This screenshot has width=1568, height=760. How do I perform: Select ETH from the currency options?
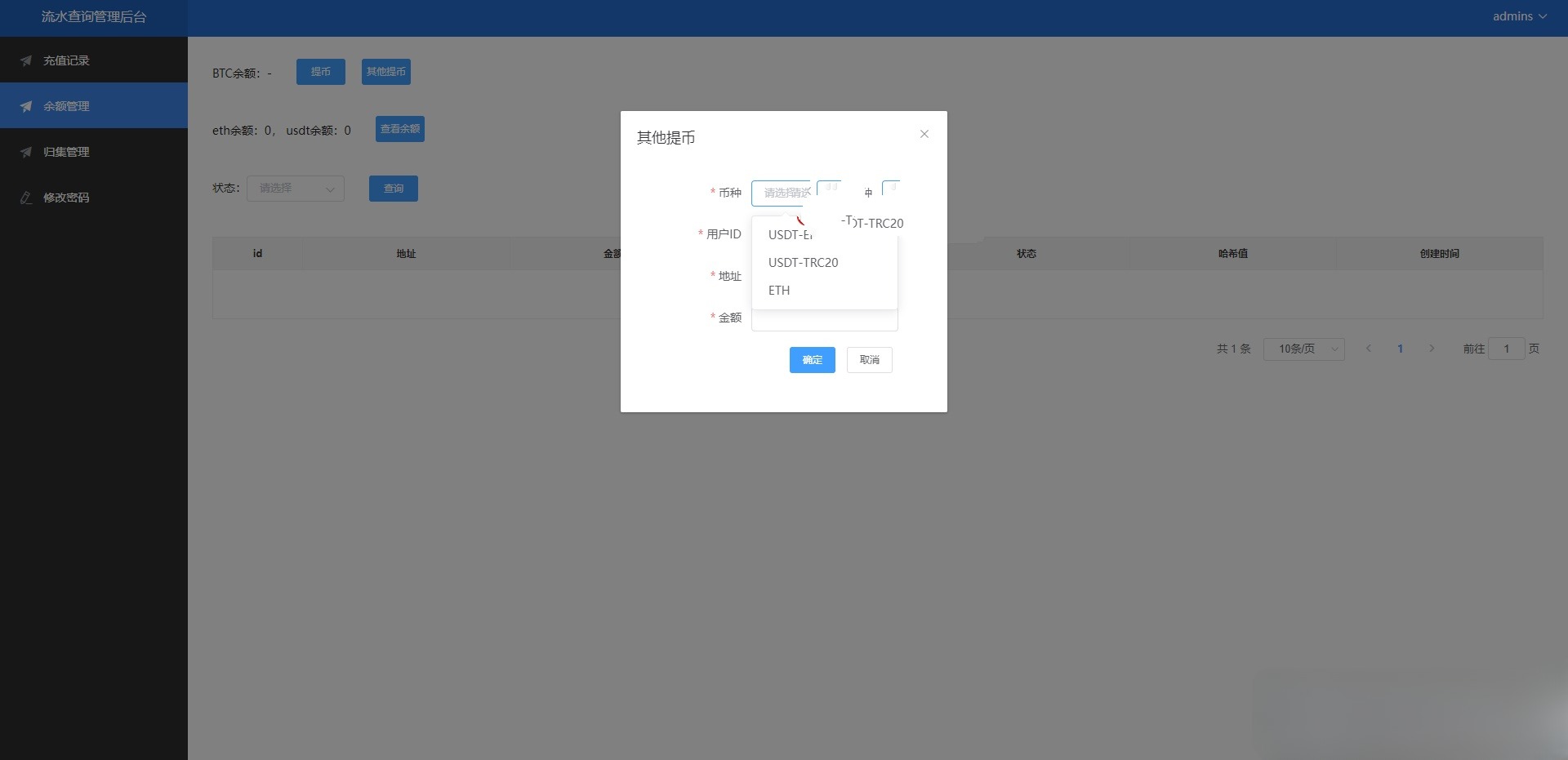pos(779,291)
